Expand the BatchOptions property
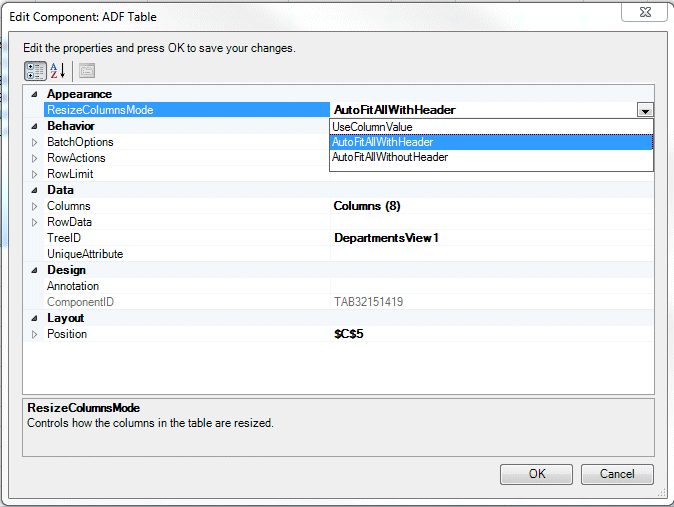This screenshot has width=674, height=507. tap(34, 142)
